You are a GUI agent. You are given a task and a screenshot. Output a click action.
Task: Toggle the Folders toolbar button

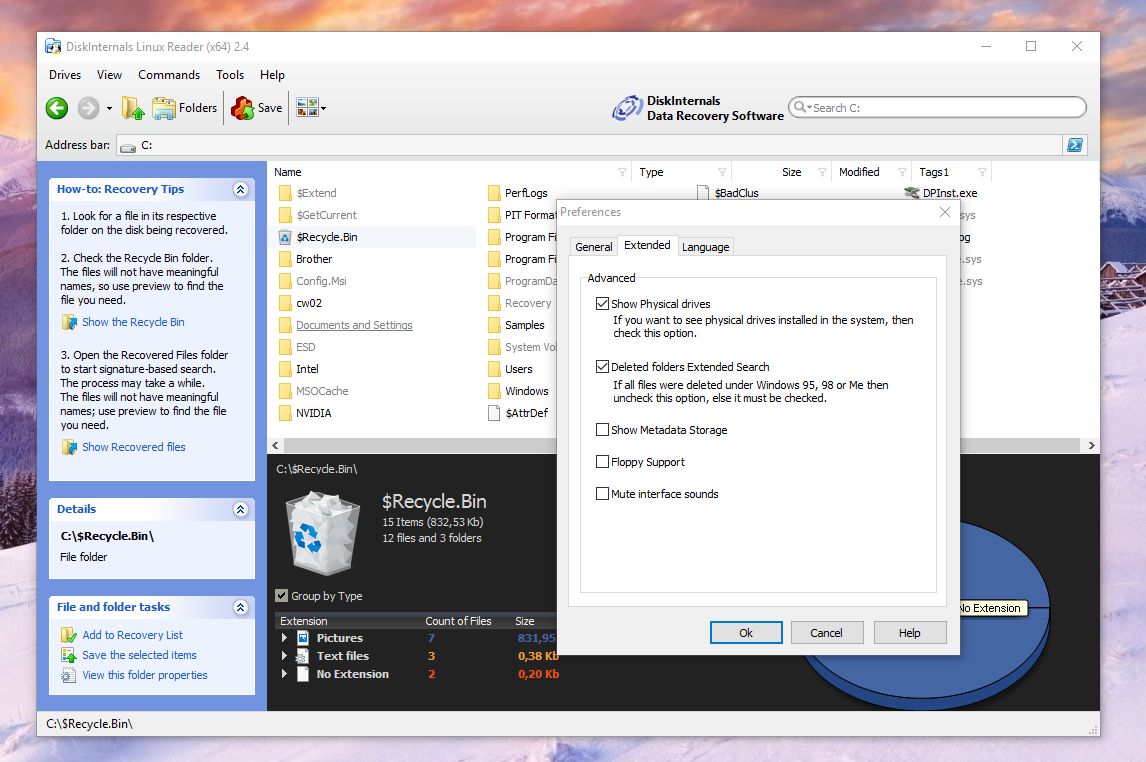[185, 108]
